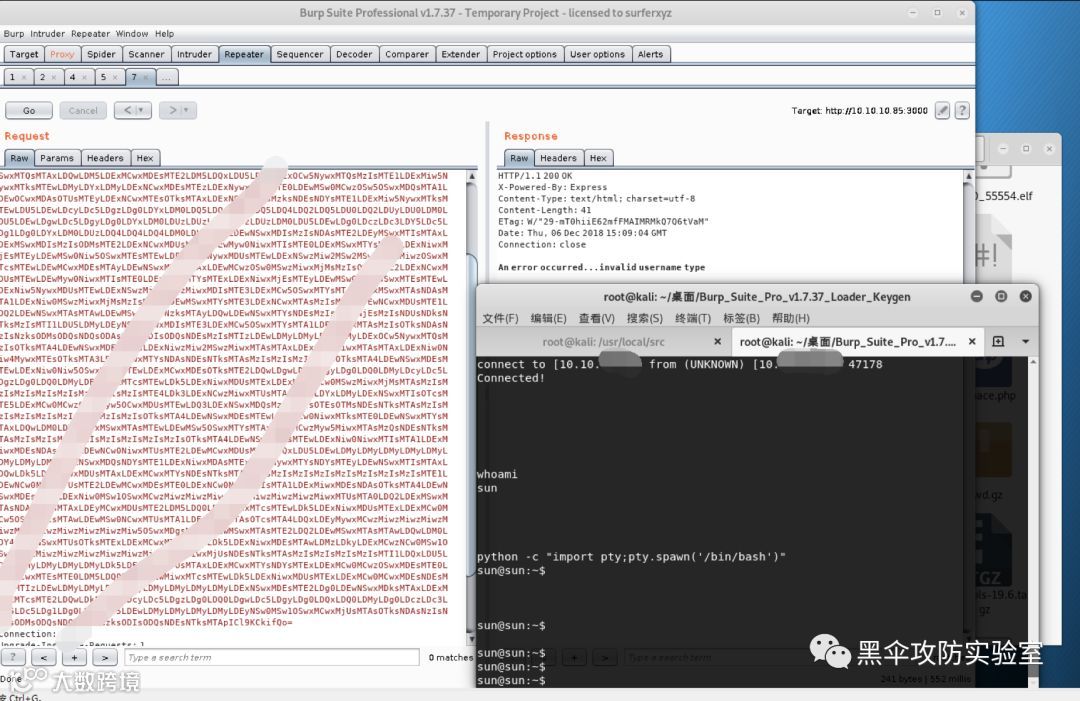The image size is (1080, 701).
Task: Open the Scanner tab
Action: (x=146, y=54)
